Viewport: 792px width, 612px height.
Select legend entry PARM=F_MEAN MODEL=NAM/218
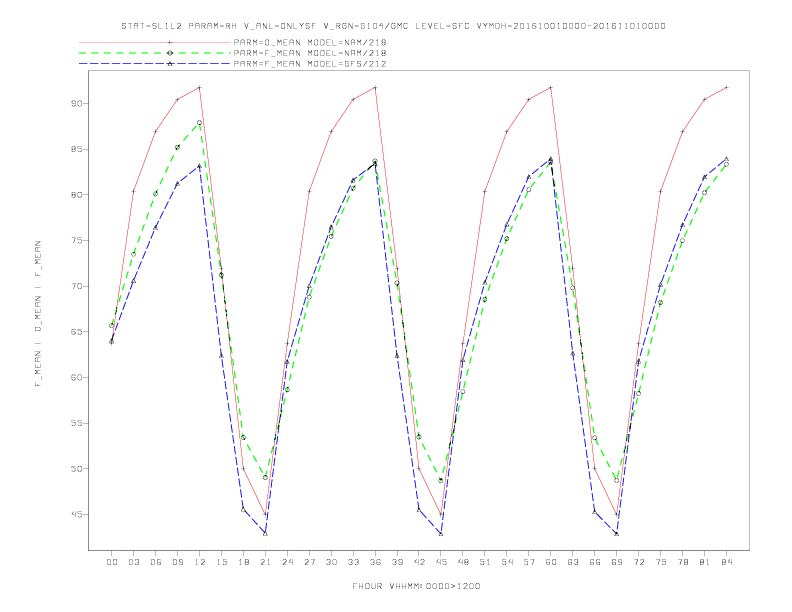310,53
